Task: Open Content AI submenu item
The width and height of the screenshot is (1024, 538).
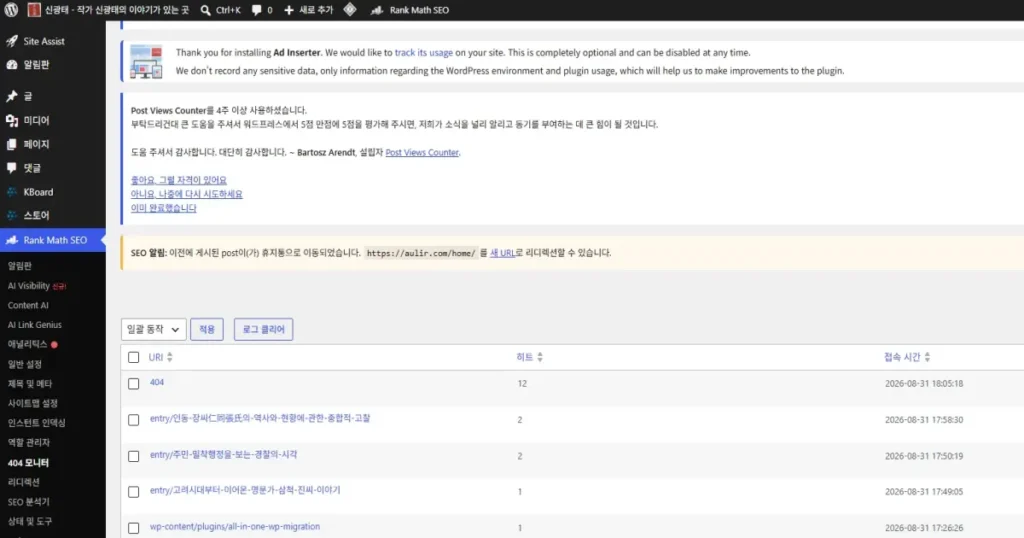Action: tap(28, 306)
